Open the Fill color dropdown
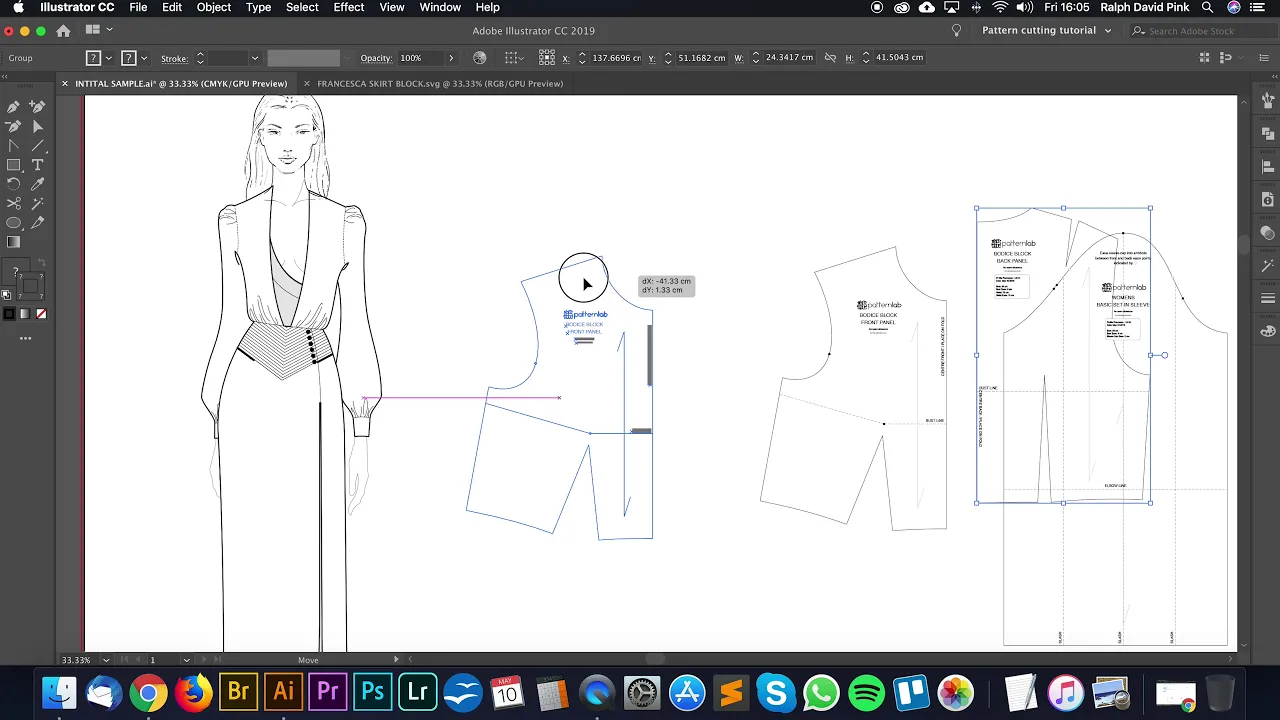Screen dimensions: 1280x720 [109, 58]
